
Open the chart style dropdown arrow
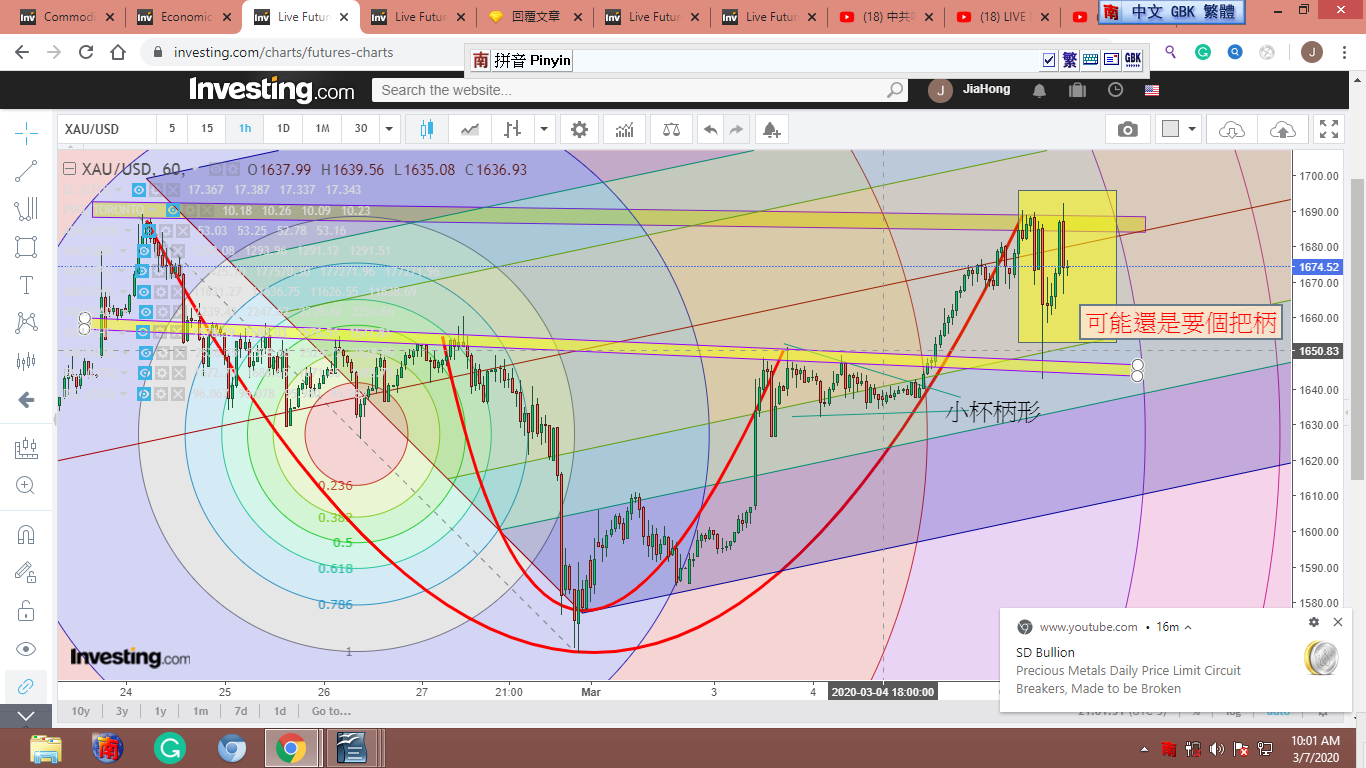[544, 129]
